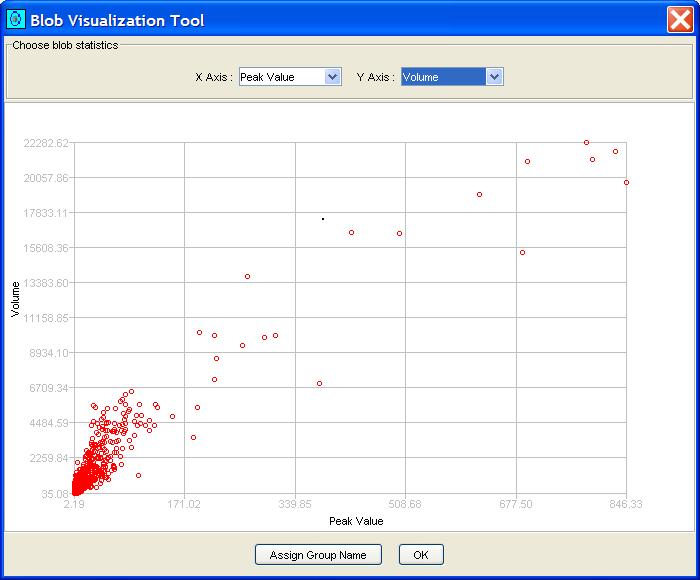Click the 846.33 tick label on X axis
This screenshot has width=700, height=580.
[625, 504]
